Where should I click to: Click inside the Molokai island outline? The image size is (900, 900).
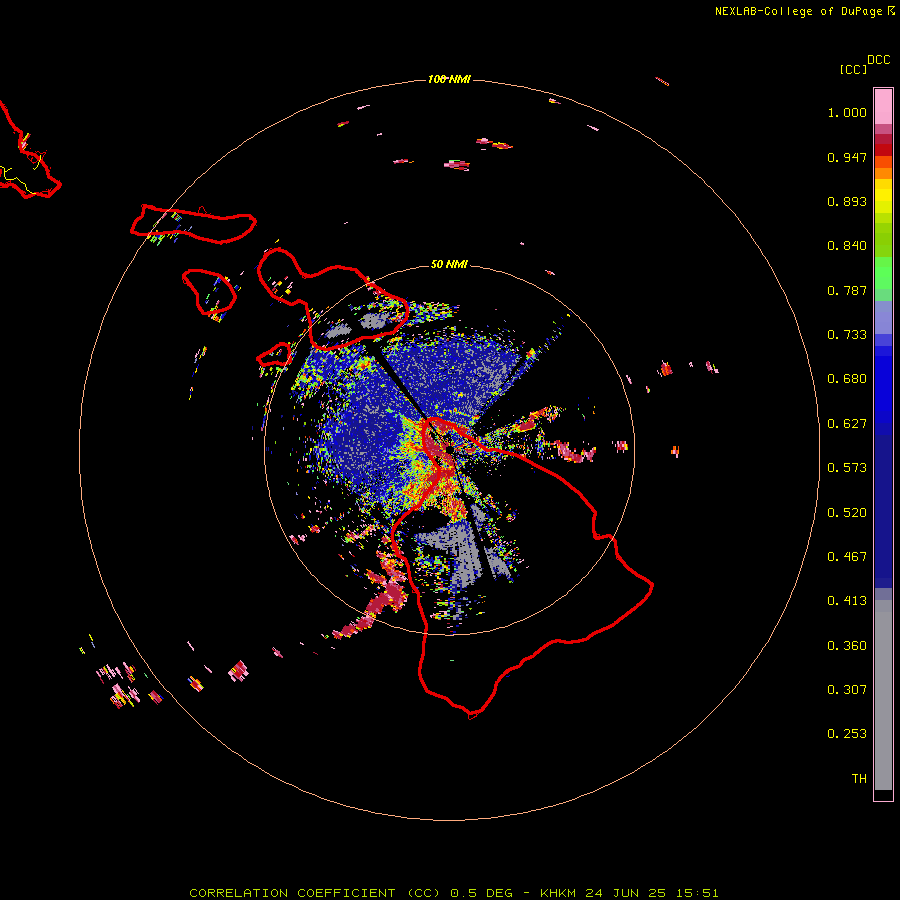pyautogui.click(x=195, y=225)
